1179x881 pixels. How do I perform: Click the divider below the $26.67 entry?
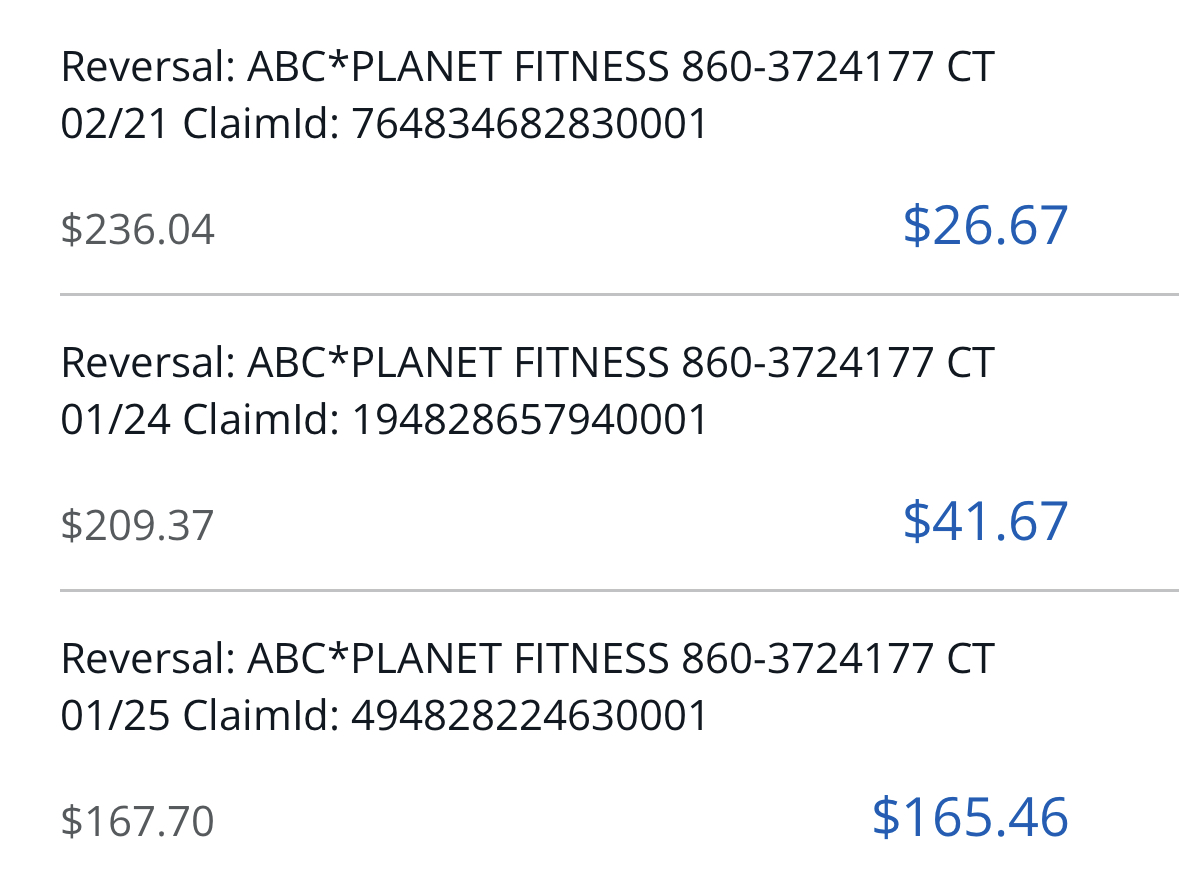(x=619, y=295)
